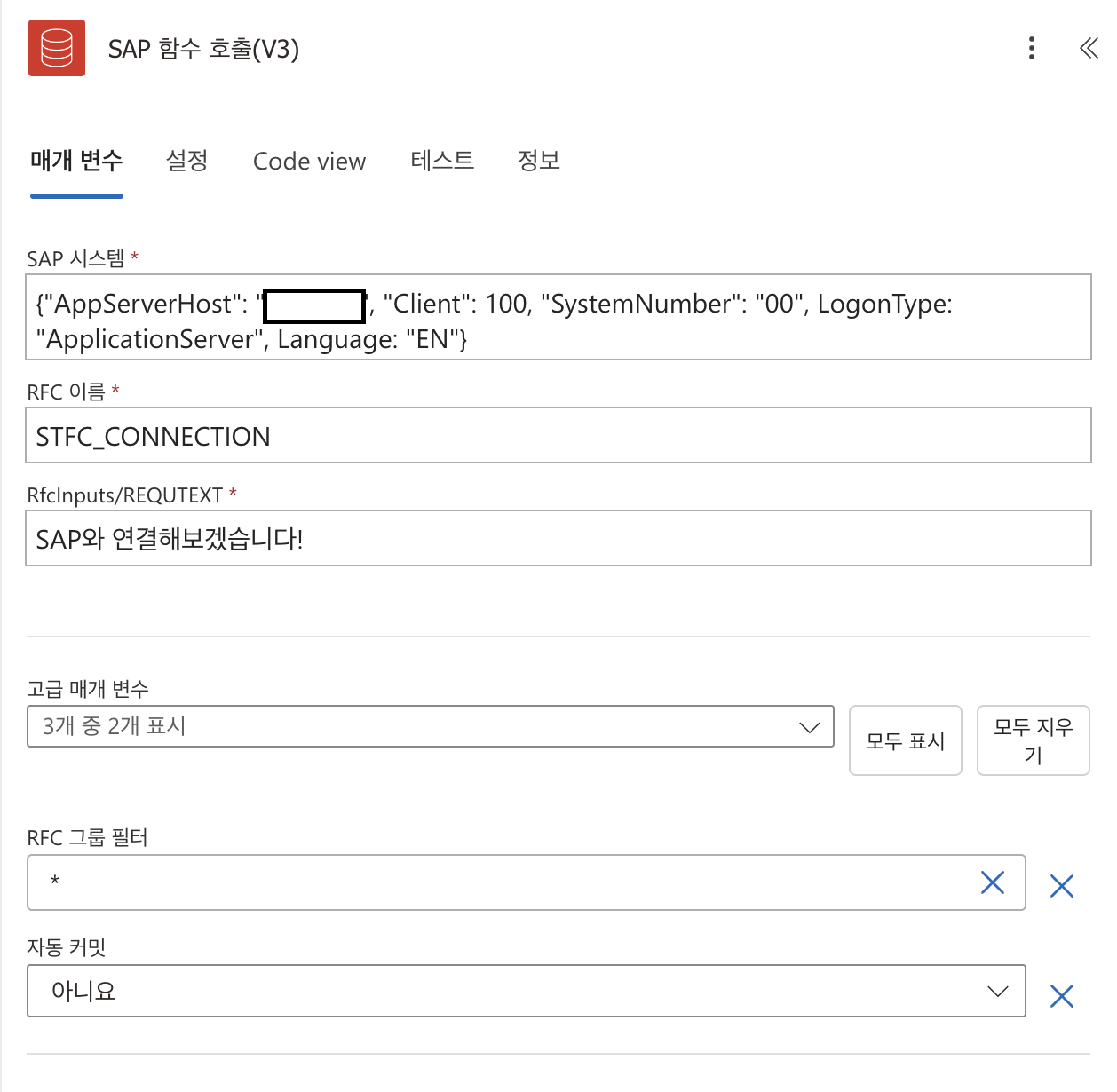Click the RFC 그룹 필터 label
Image resolution: width=1117 pixels, height=1092 pixels.
click(x=88, y=837)
